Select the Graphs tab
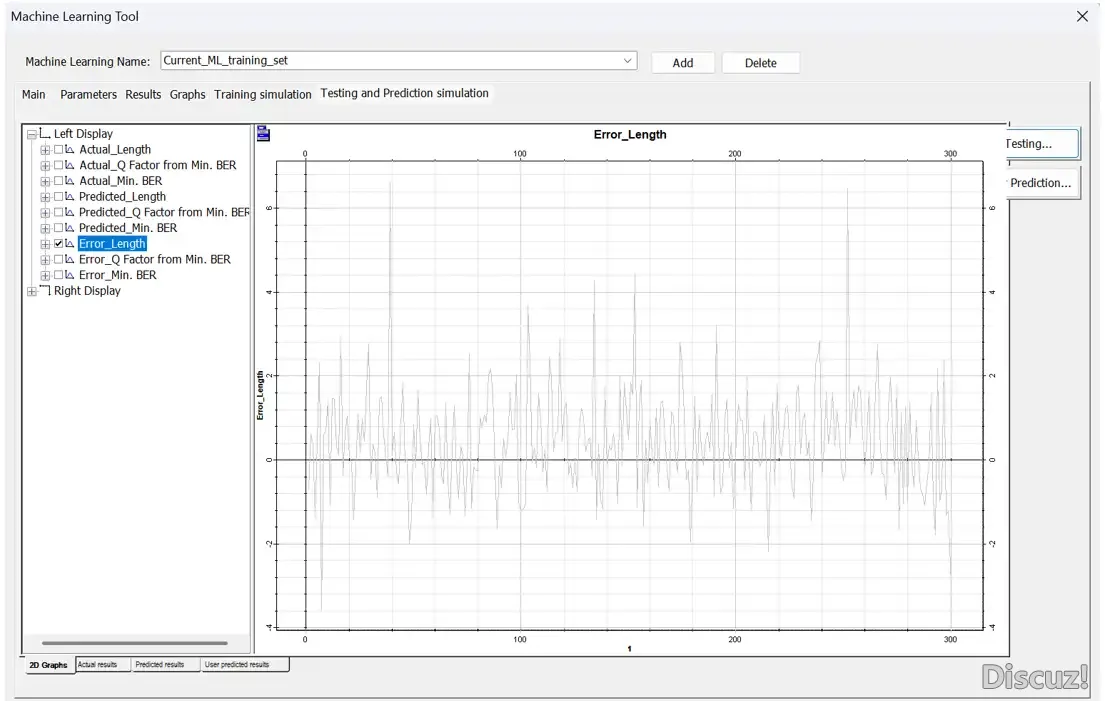Viewport: 1105px width, 701px height. click(187, 94)
